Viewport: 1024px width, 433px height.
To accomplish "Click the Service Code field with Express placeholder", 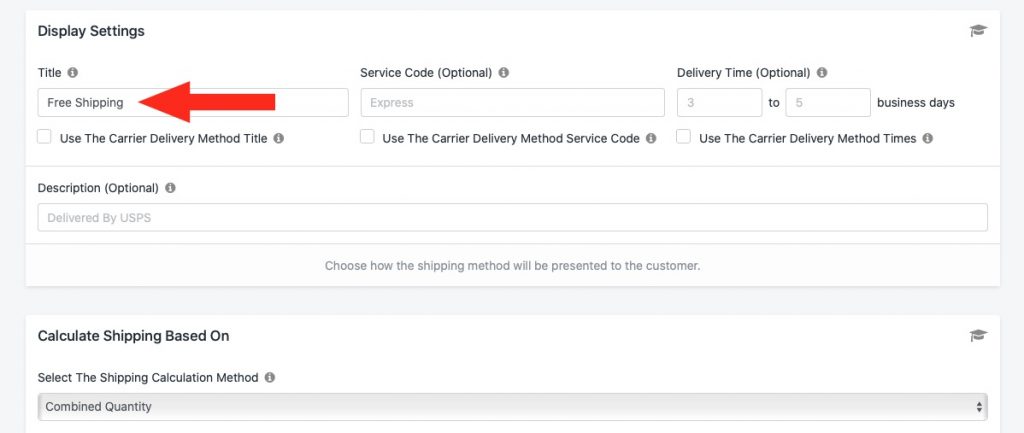I will 513,103.
